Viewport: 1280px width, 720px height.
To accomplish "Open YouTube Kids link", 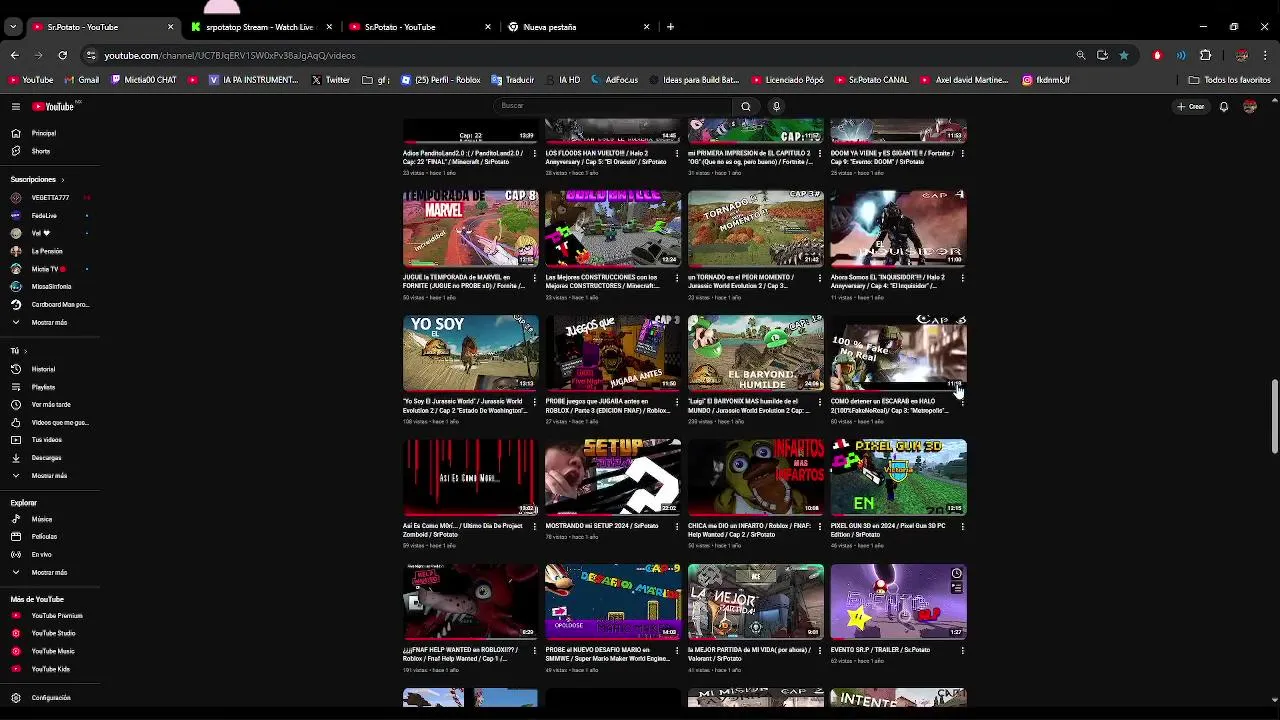I will click(50, 669).
